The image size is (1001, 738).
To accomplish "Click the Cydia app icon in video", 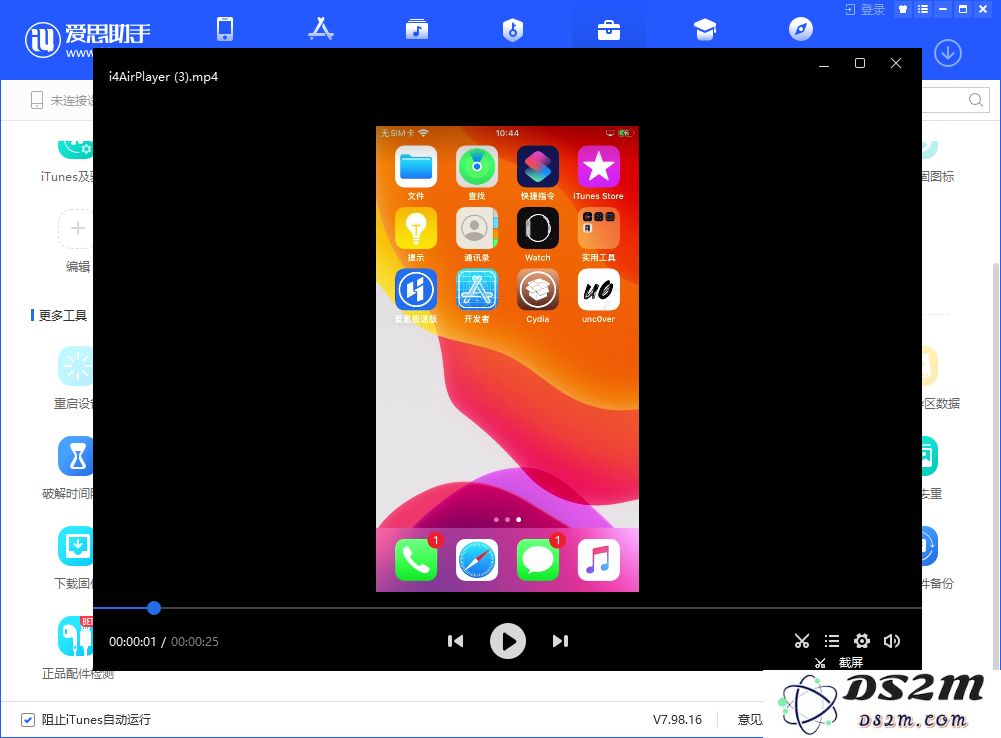I will click(x=538, y=289).
